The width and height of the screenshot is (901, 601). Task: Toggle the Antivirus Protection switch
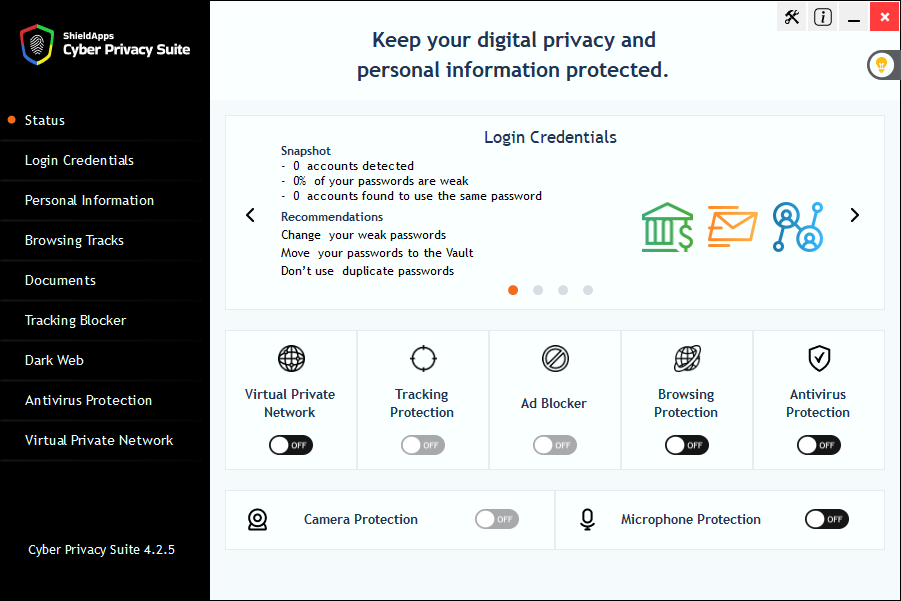tap(819, 445)
